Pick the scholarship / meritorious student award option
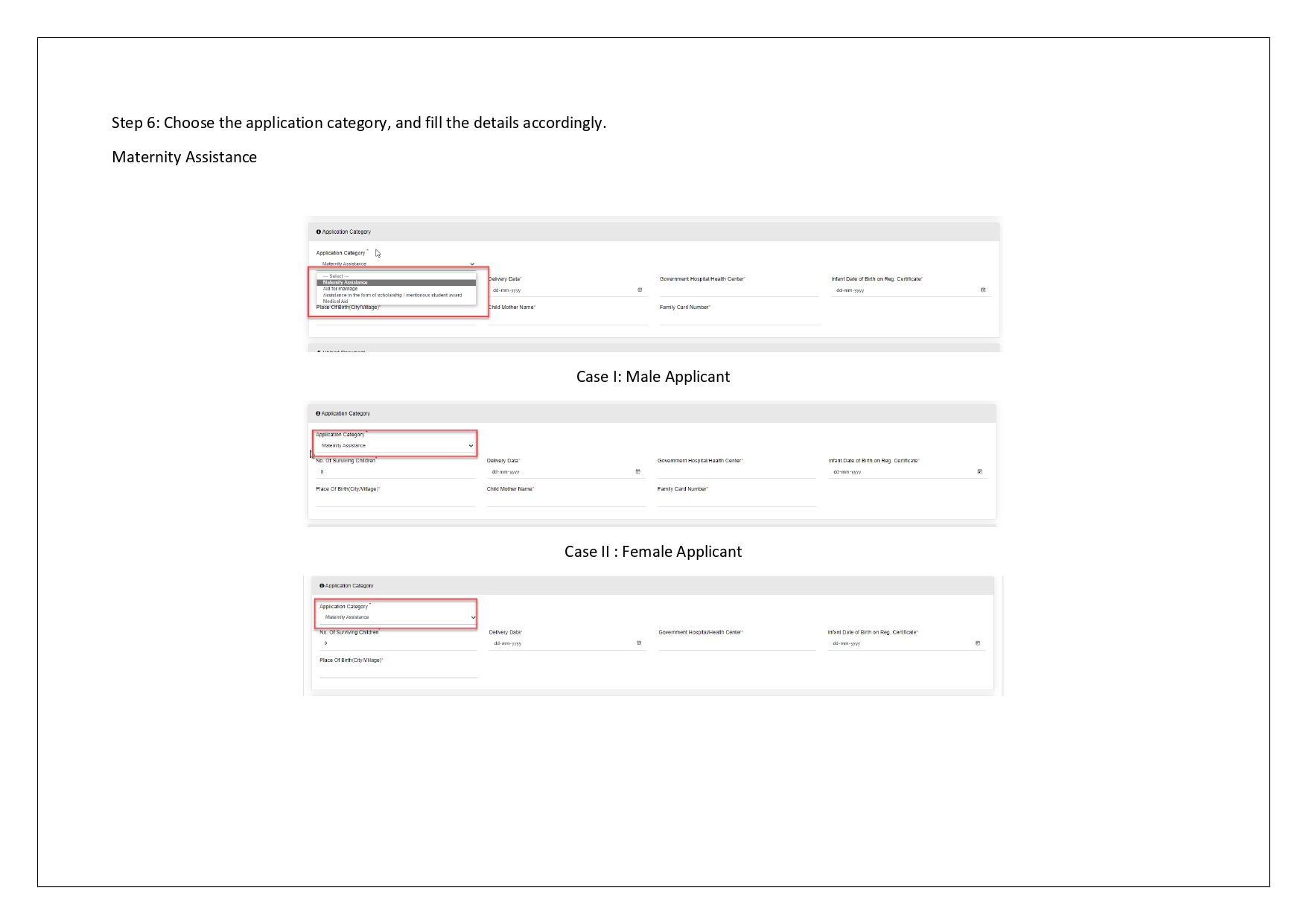Viewport: 1307px width, 924px height. point(396,295)
